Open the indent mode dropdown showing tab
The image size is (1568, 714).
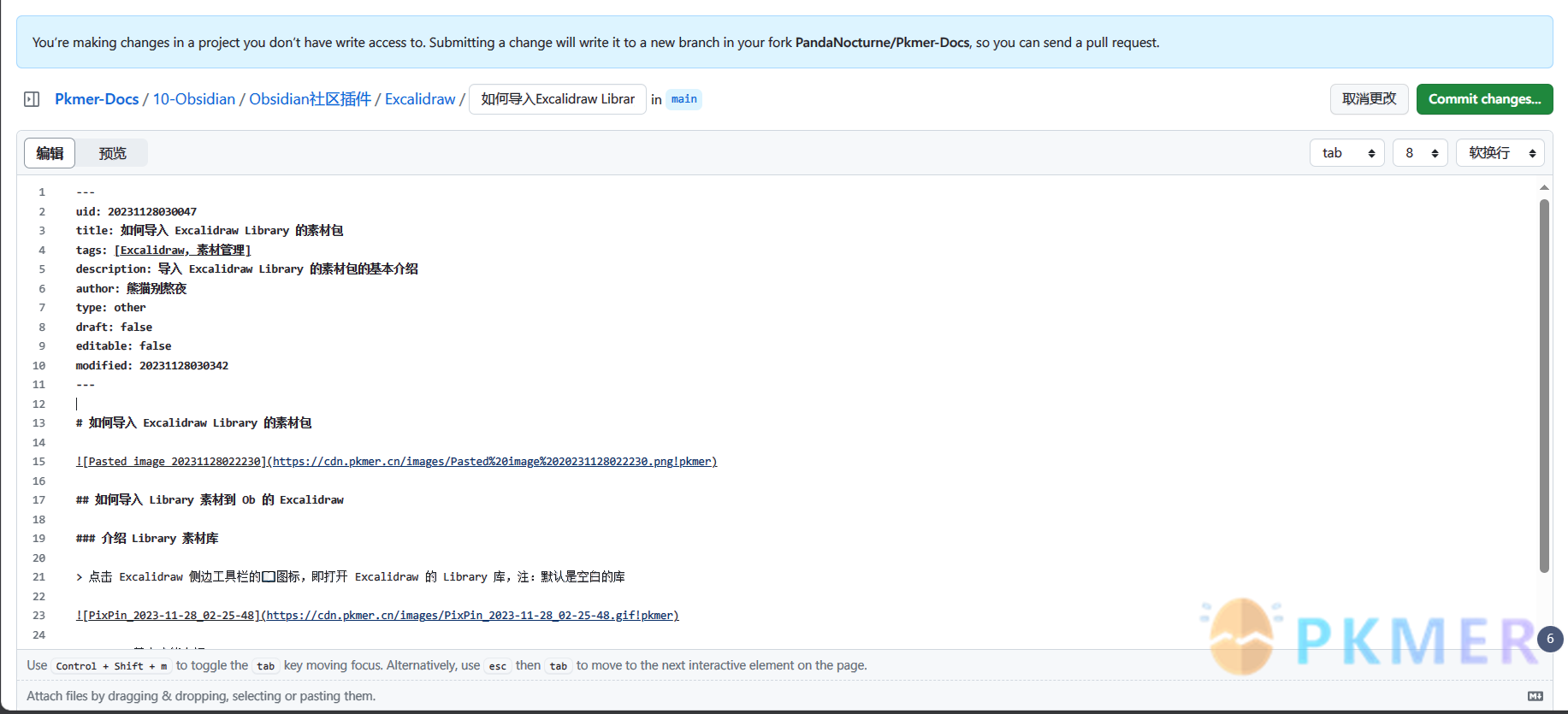[x=1347, y=153]
